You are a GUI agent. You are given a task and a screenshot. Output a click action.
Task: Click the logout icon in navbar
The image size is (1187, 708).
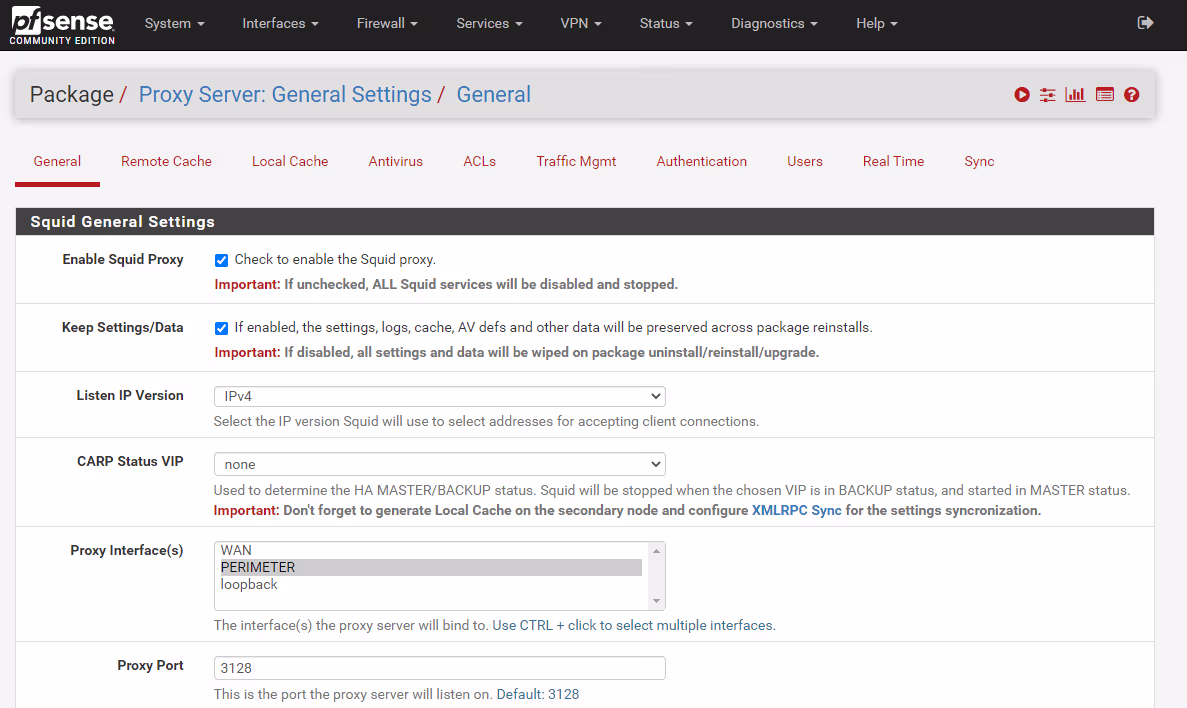coord(1146,23)
